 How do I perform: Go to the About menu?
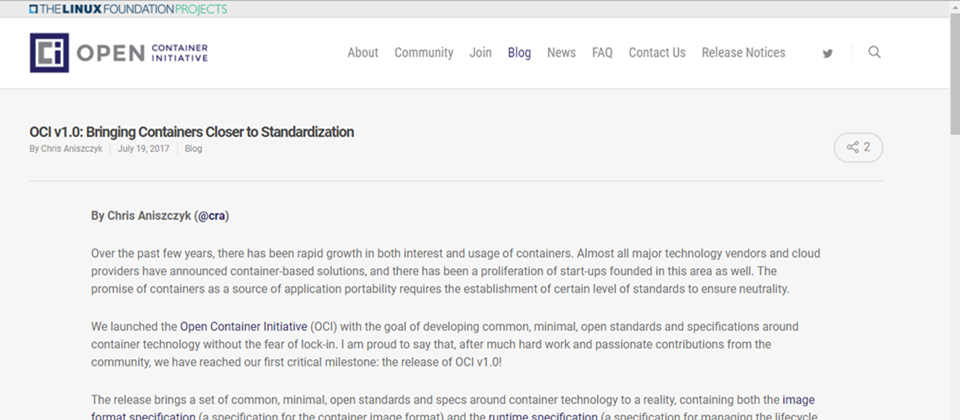pos(362,53)
